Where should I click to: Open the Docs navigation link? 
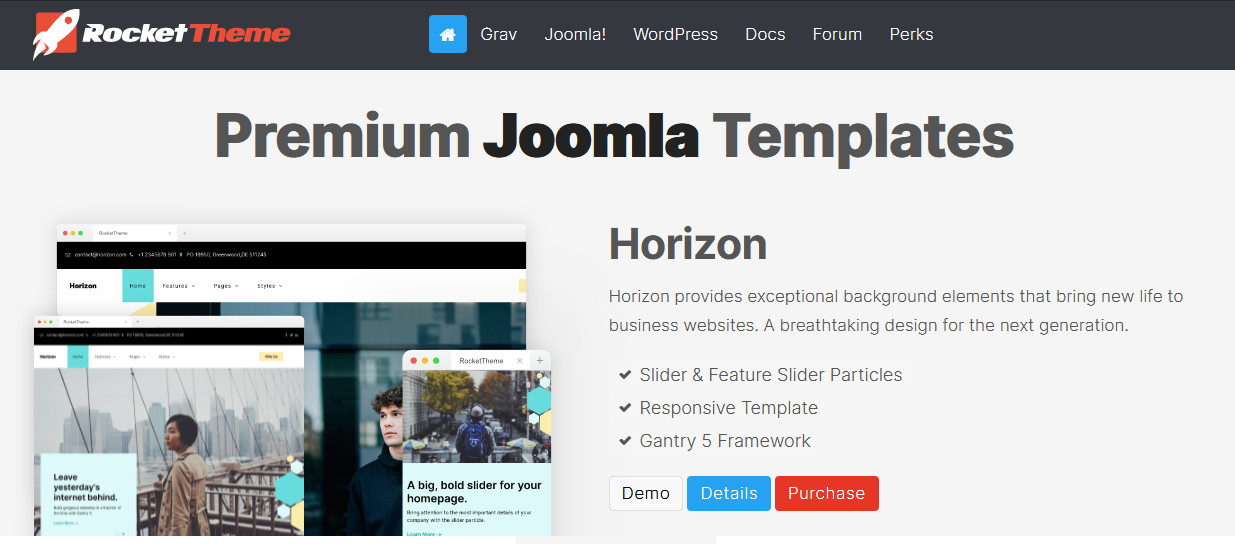[x=765, y=34]
